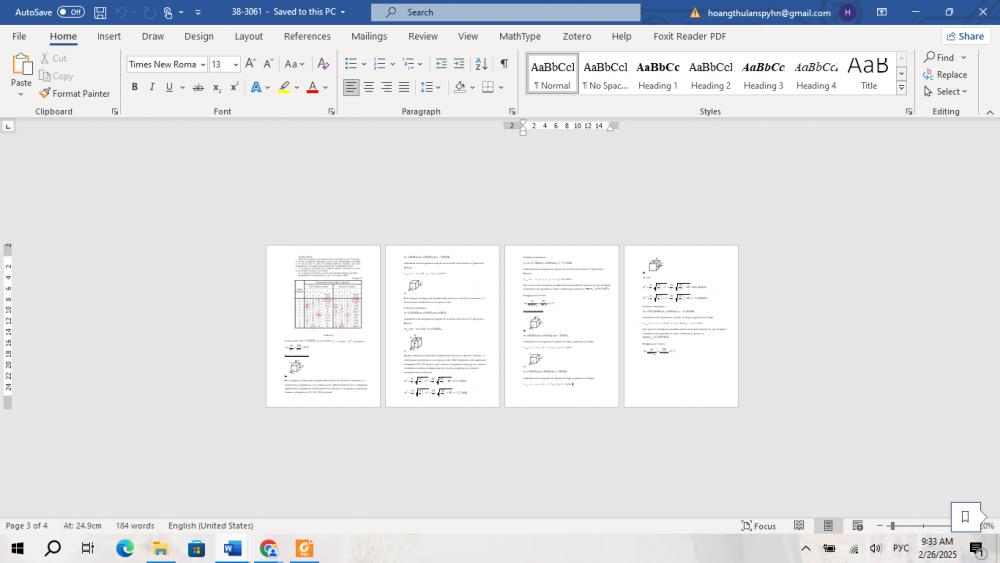Click the Format Painter brush icon
The height and width of the screenshot is (563, 1000).
(x=45, y=94)
